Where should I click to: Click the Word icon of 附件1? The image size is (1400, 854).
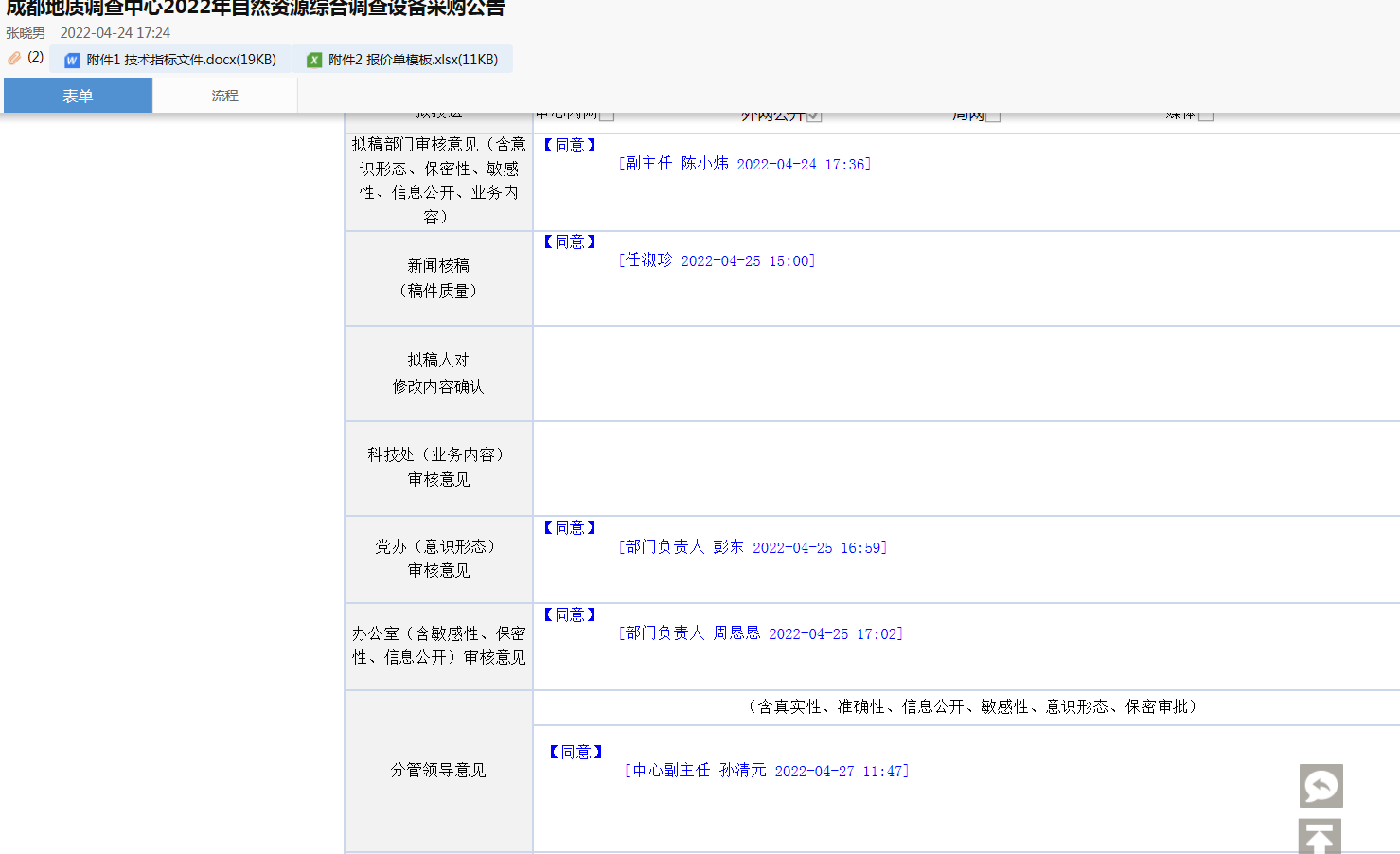coord(72,60)
